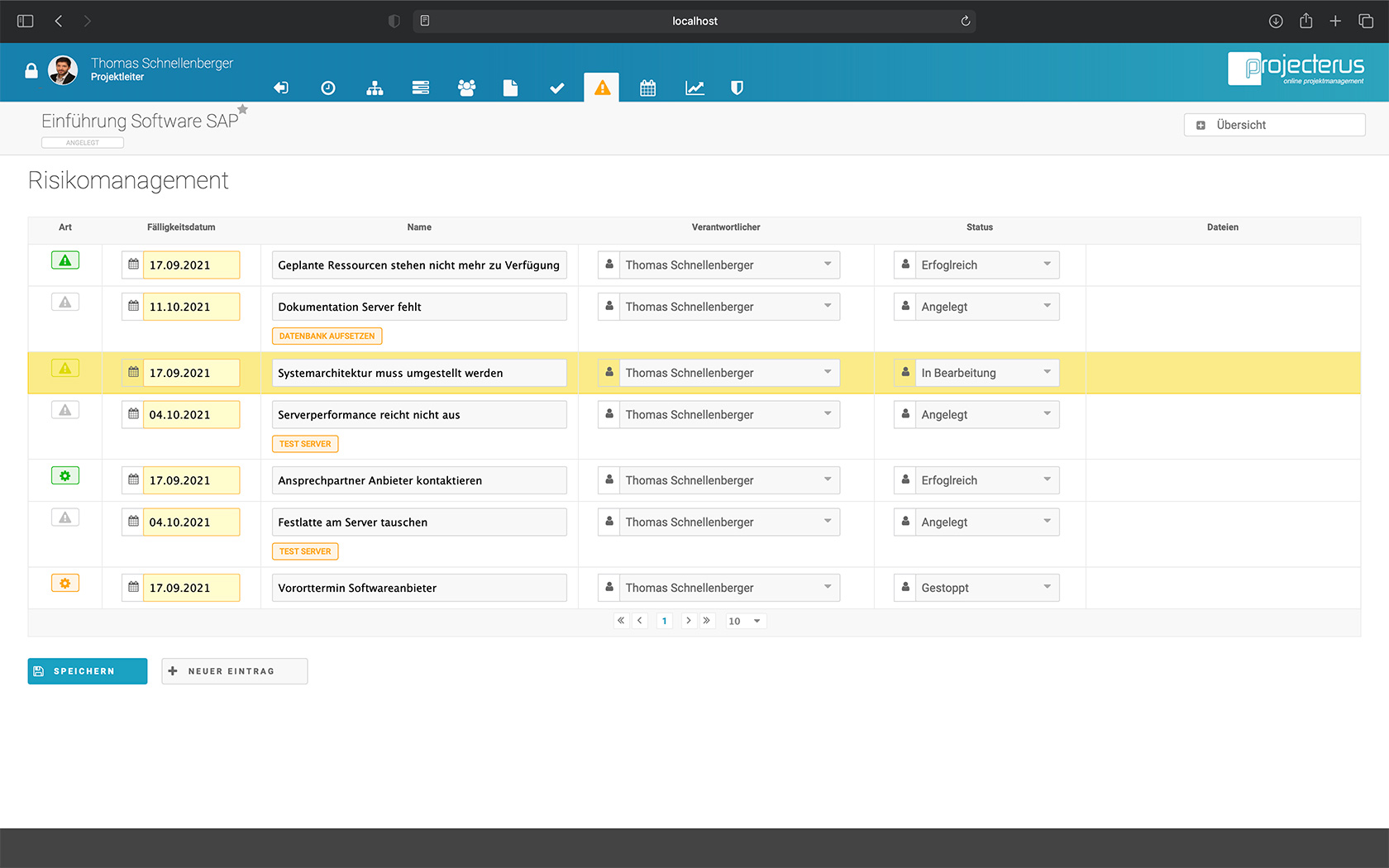Click the back-arrow exit icon in navigation
The image size is (1389, 868).
281,88
